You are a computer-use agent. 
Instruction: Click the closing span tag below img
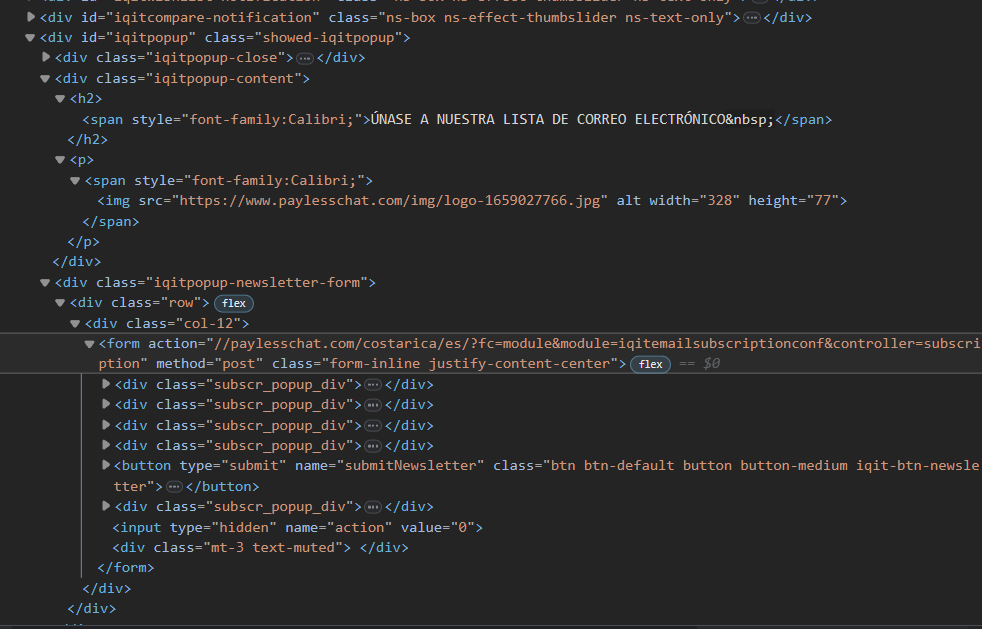click(x=111, y=221)
